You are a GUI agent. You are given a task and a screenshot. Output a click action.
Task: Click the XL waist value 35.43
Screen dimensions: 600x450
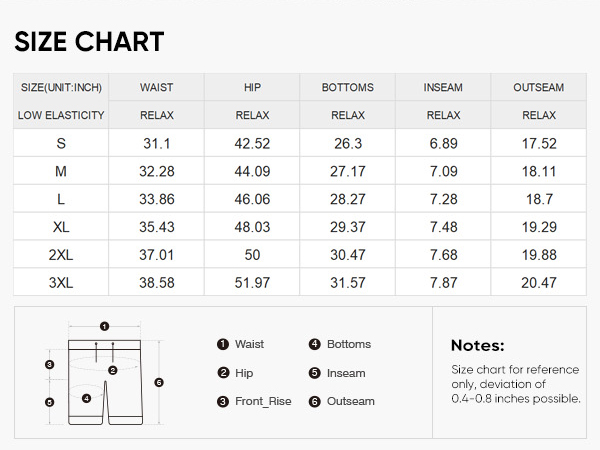(x=157, y=227)
